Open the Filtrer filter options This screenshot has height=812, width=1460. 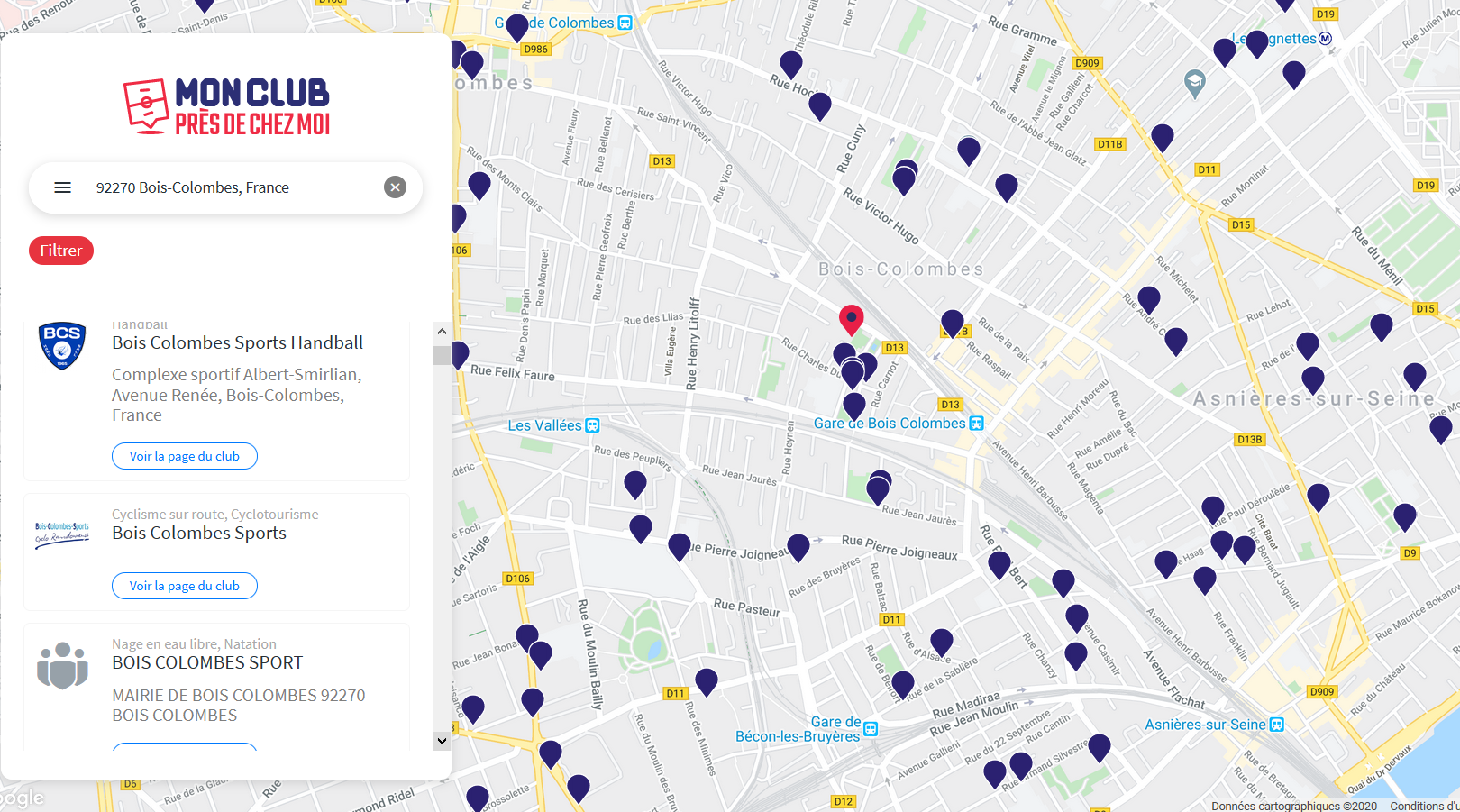(x=61, y=251)
